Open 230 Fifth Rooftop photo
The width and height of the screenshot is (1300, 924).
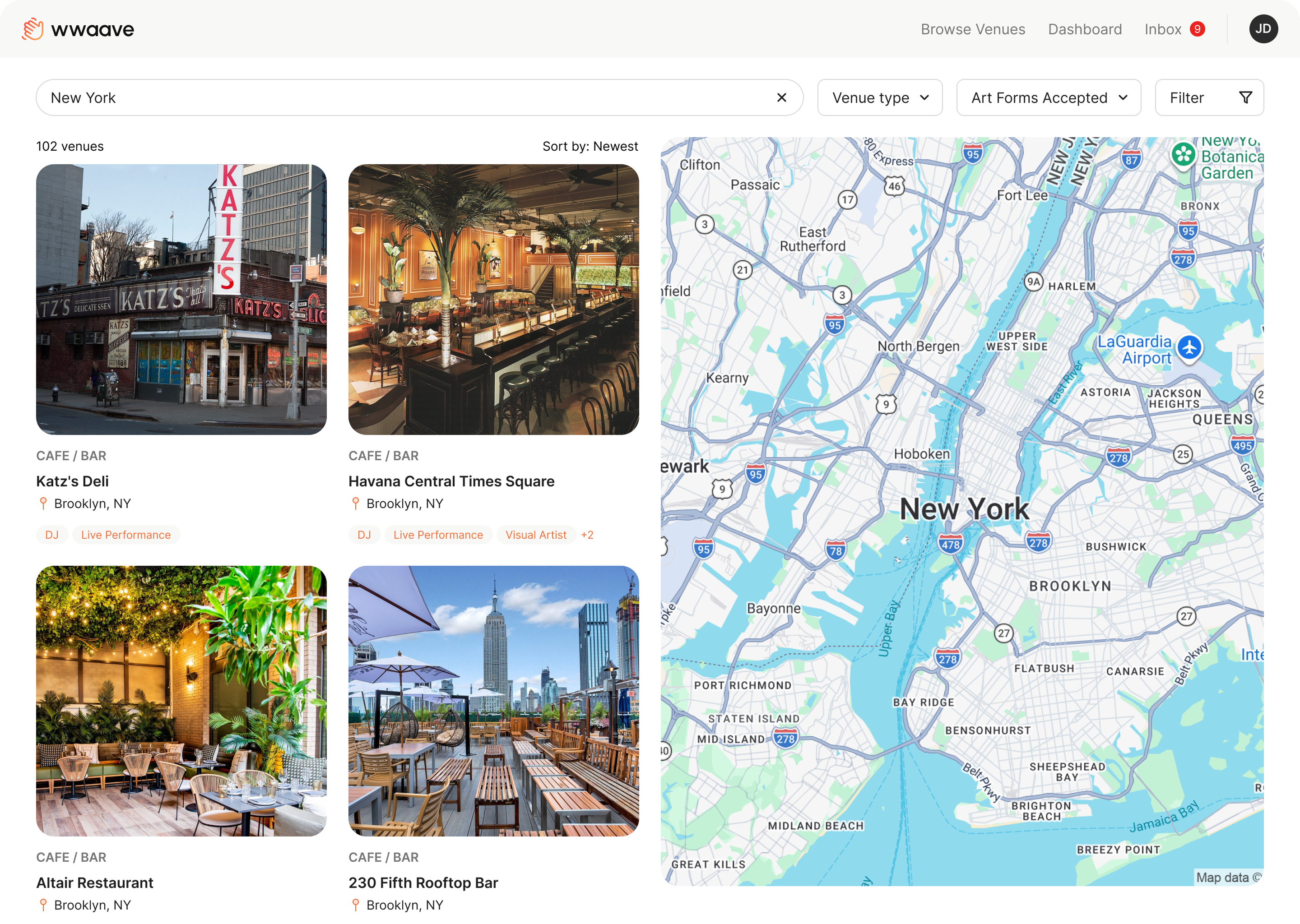point(493,700)
